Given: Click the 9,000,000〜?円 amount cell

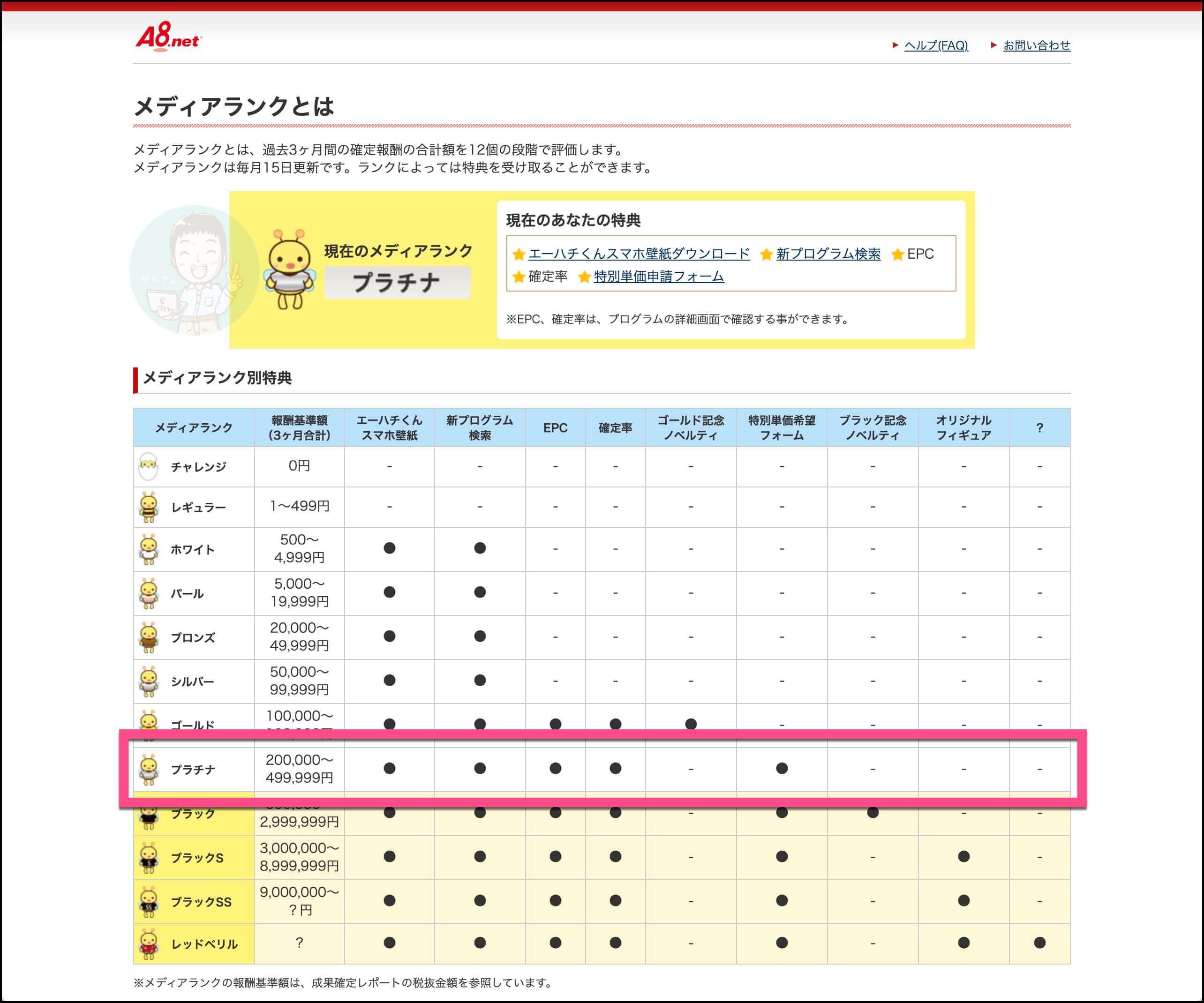Looking at the screenshot, I should pyautogui.click(x=299, y=901).
